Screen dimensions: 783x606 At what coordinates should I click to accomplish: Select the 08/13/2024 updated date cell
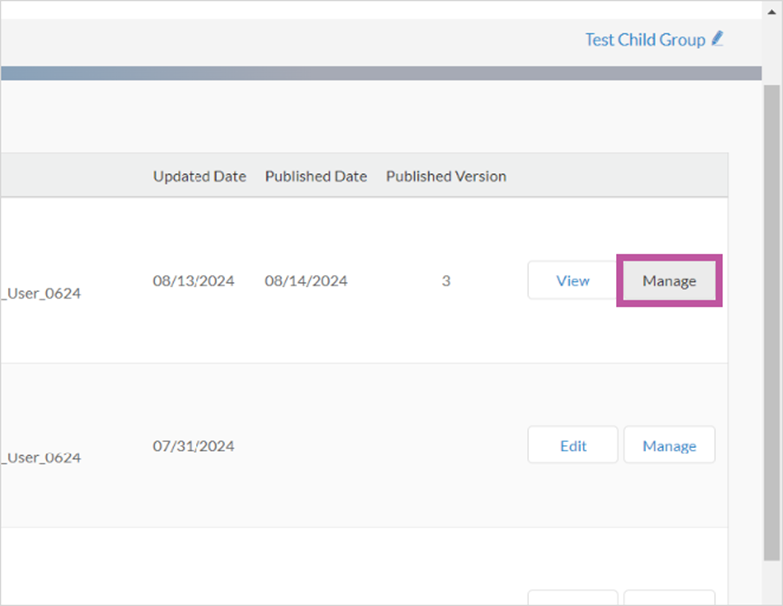point(193,281)
